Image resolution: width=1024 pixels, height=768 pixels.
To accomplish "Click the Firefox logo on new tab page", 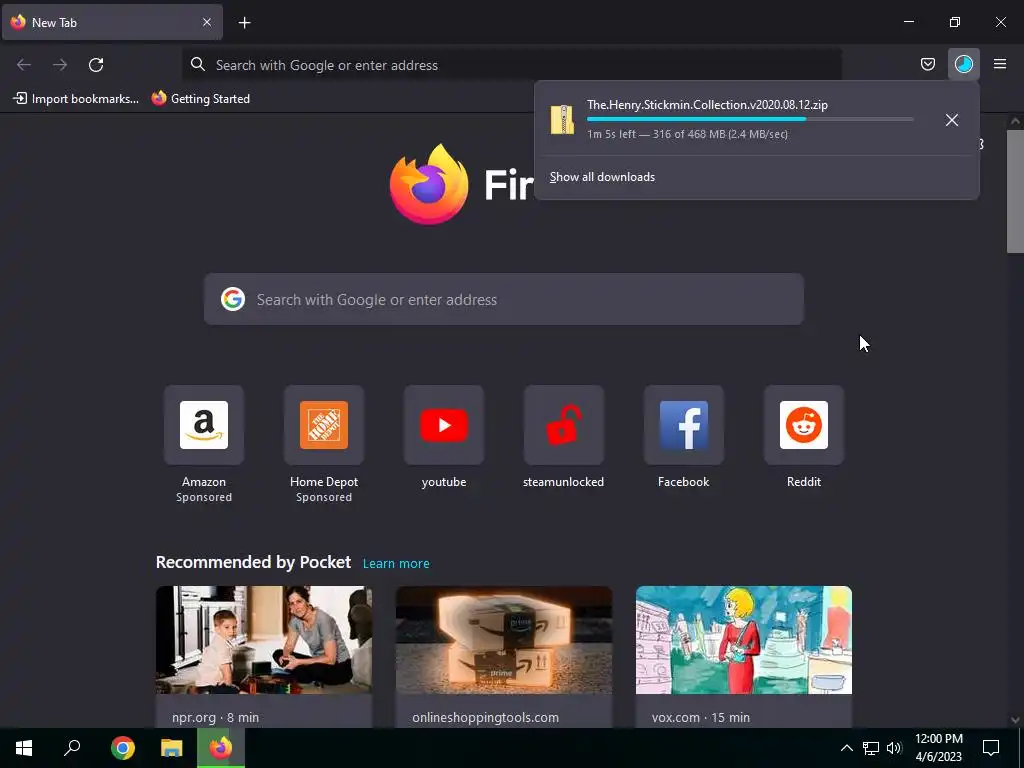I will (x=428, y=184).
